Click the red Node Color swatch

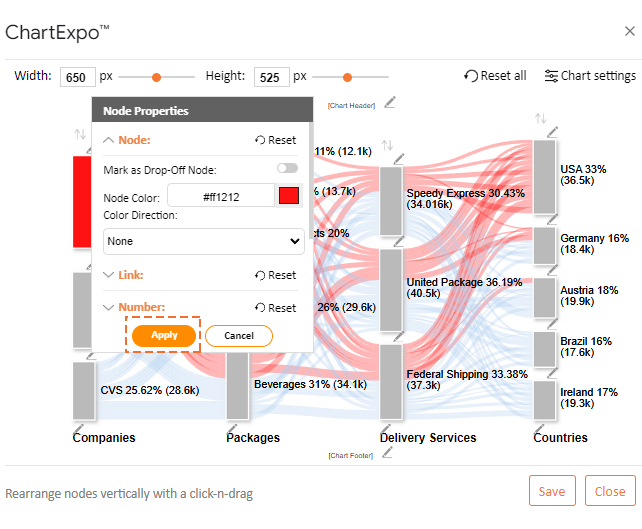point(289,195)
